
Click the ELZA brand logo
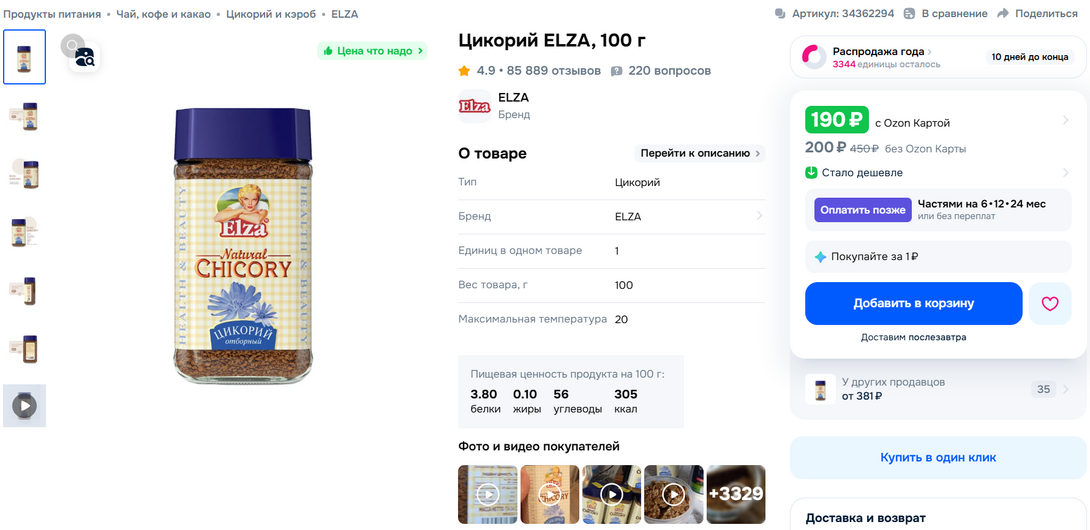(474, 105)
